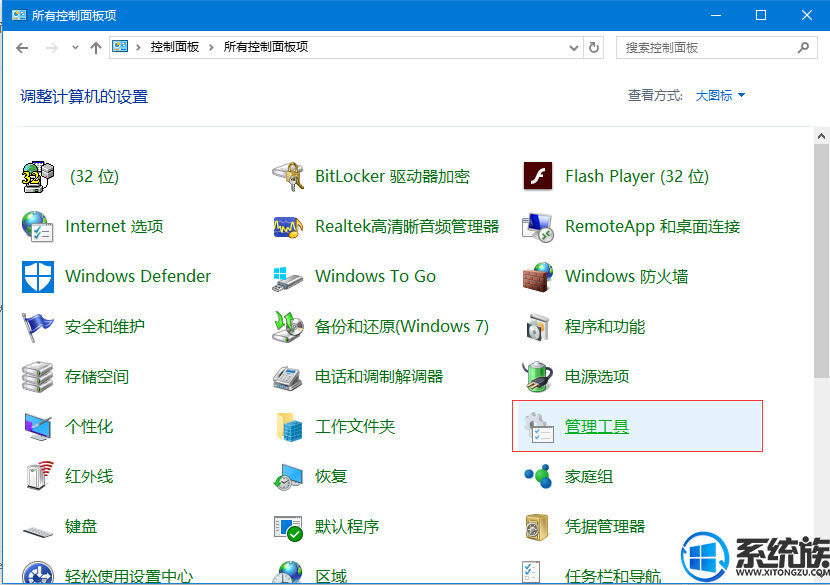Open the 大图标 view mode dropdown

720,96
